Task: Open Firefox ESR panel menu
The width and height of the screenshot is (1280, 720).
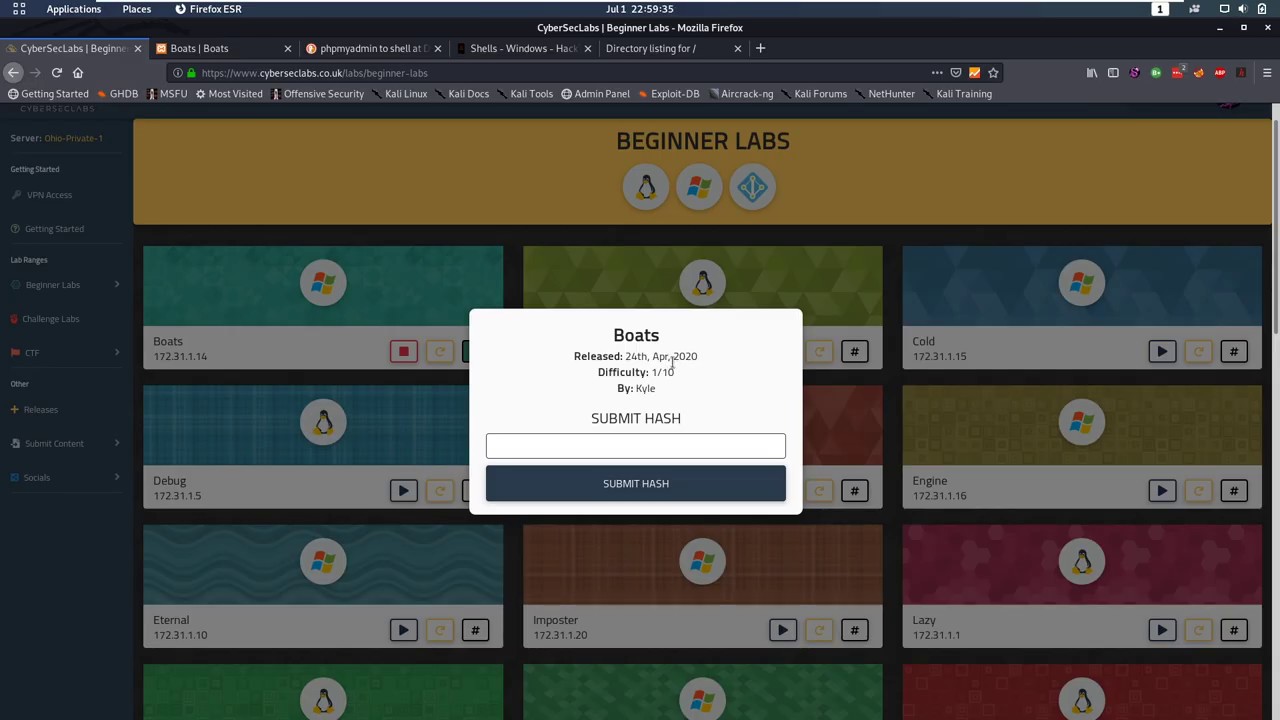Action: (x=208, y=9)
